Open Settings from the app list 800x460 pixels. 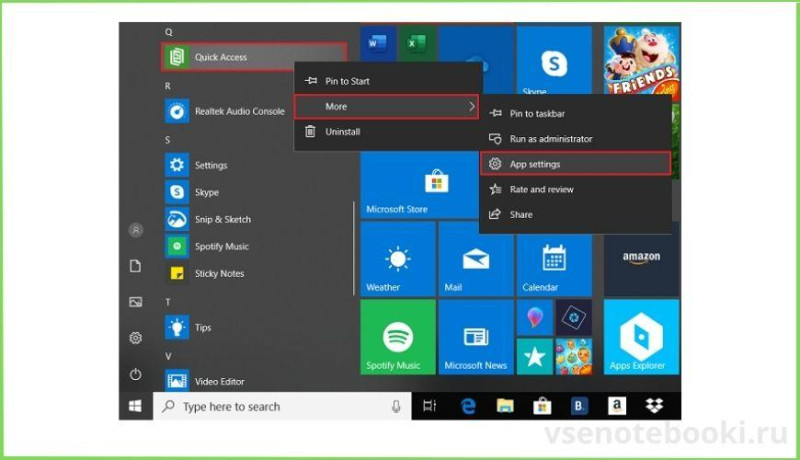(x=196, y=165)
